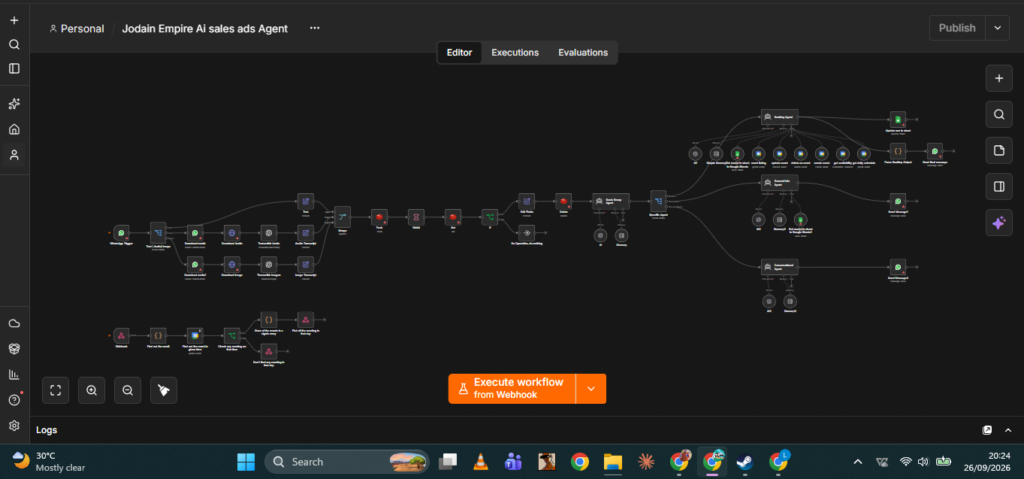
Task: Add a node with the canvas plus button
Action: pos(999,78)
